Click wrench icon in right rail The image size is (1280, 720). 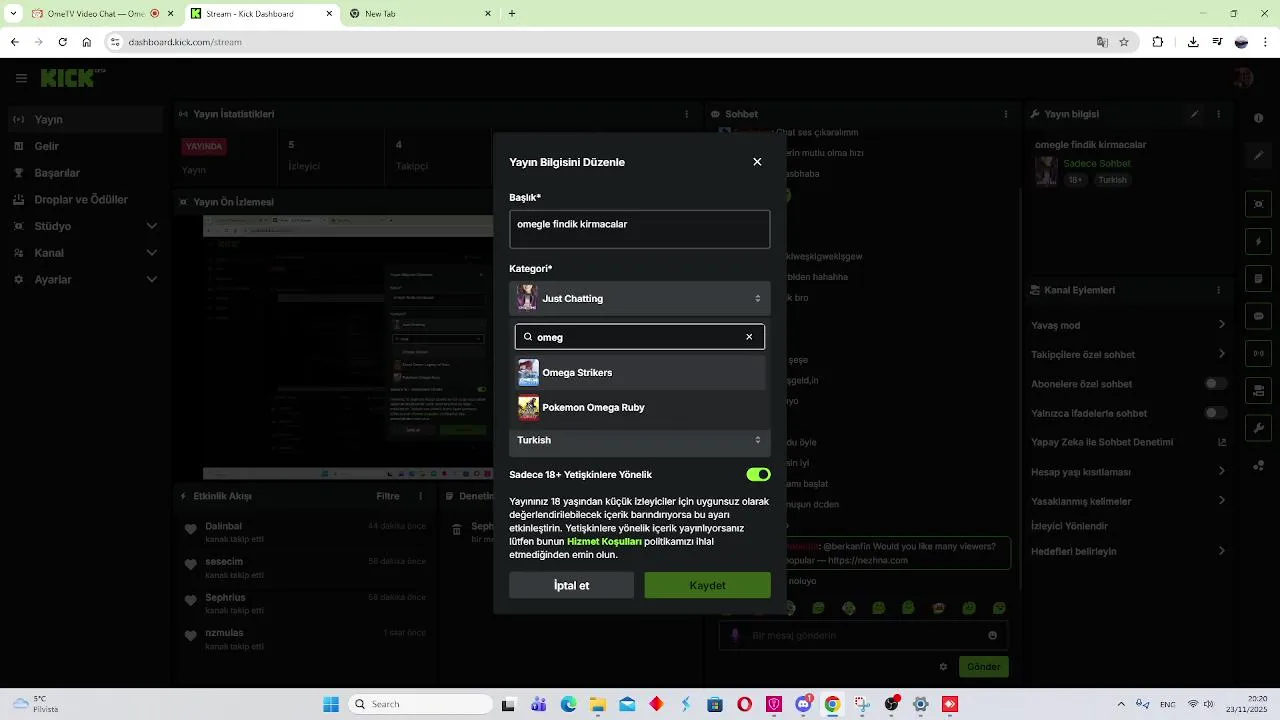click(x=1259, y=428)
